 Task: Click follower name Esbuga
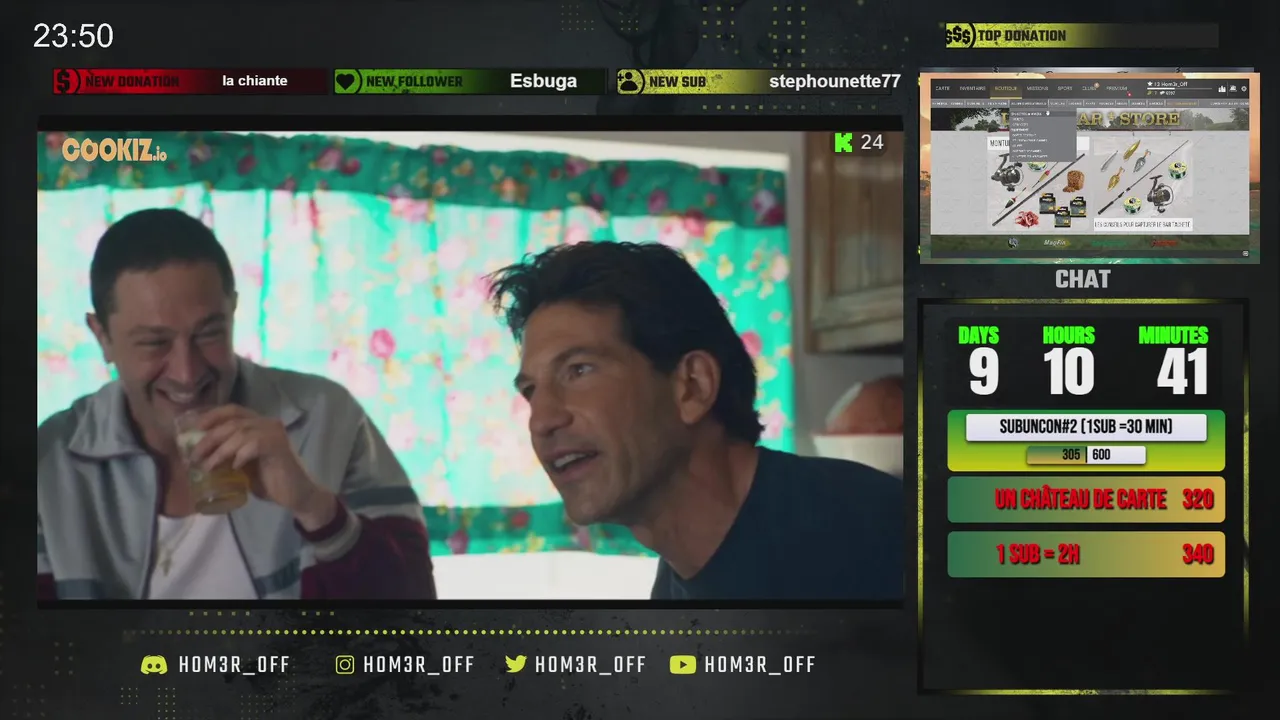[x=543, y=81]
